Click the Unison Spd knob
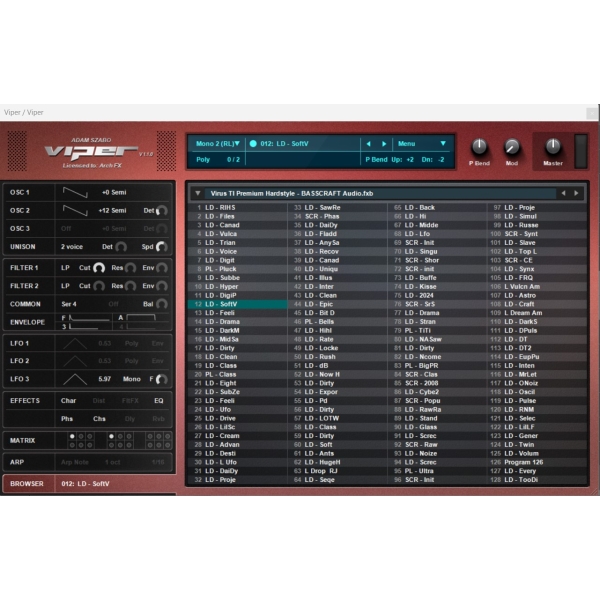The image size is (600, 600). (161, 247)
